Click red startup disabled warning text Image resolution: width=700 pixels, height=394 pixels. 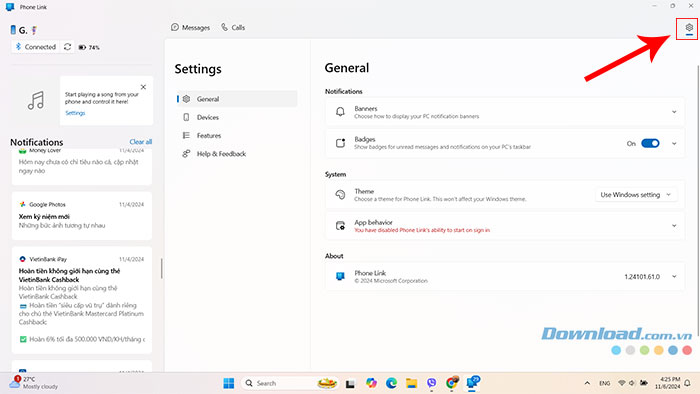(x=422, y=230)
